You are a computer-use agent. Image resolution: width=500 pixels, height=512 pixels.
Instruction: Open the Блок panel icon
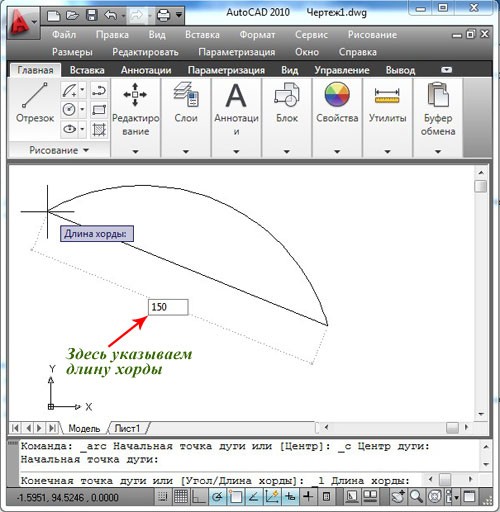click(x=287, y=95)
